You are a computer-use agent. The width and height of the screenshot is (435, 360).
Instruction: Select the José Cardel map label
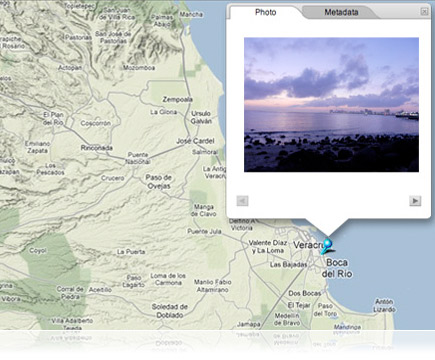195,141
